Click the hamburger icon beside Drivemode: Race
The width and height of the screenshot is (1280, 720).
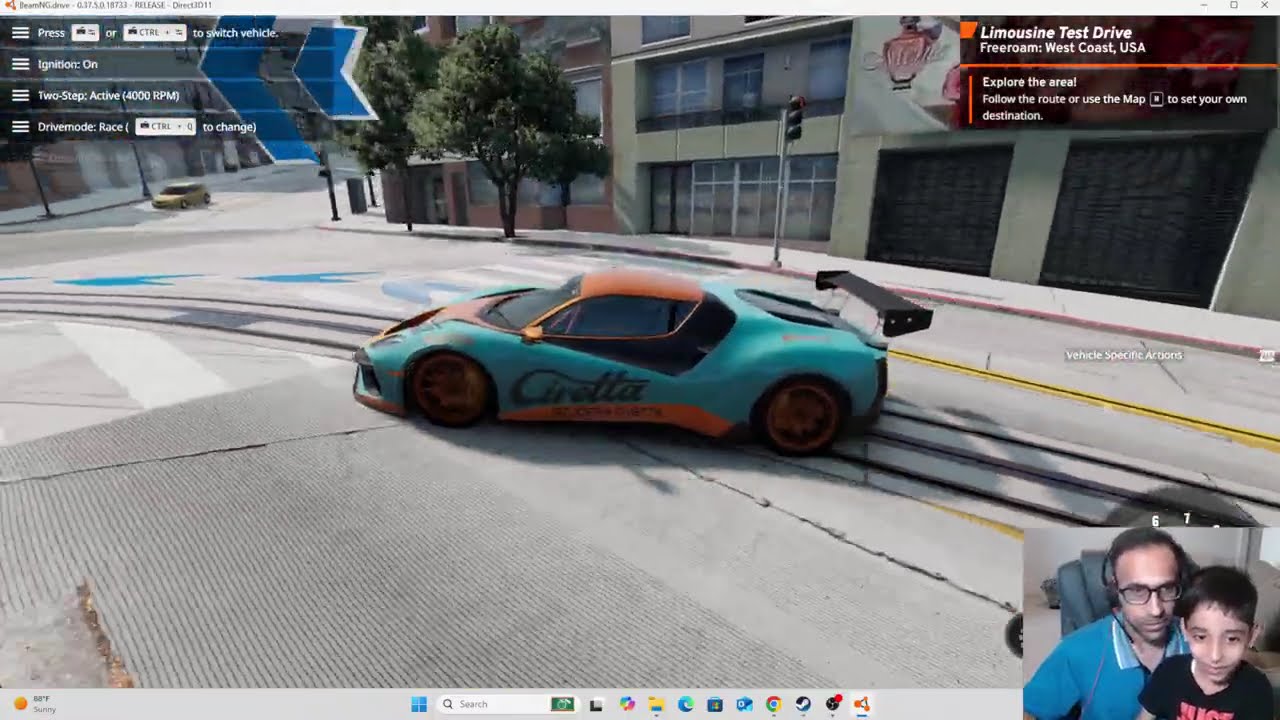20,127
